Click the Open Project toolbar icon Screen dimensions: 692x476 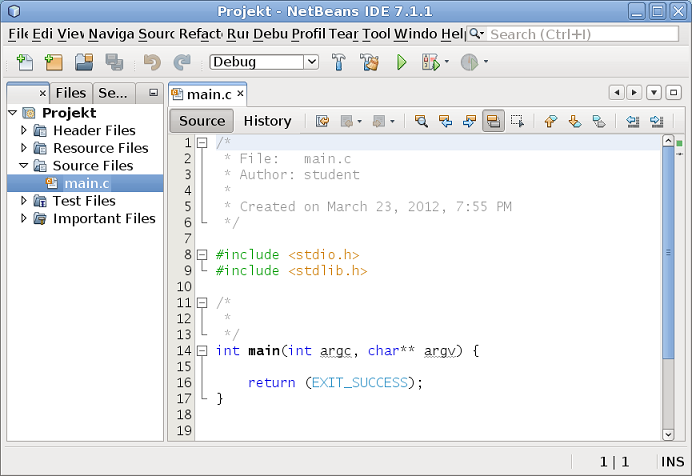[84, 62]
